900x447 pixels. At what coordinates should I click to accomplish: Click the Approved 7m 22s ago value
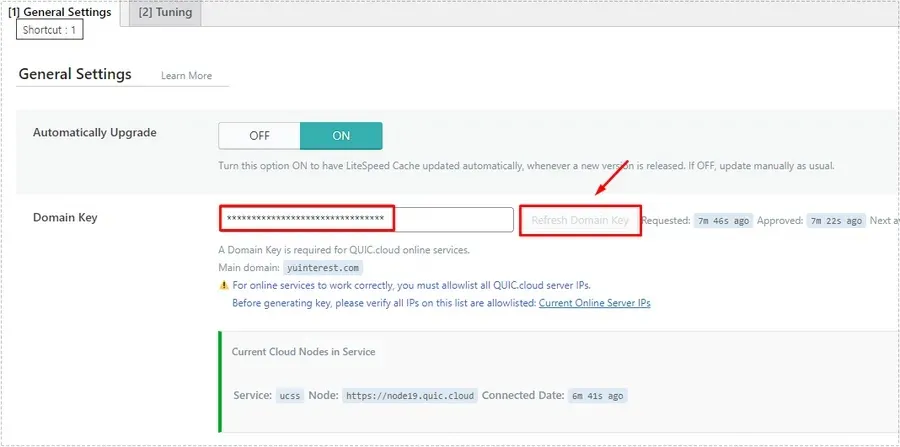835,221
